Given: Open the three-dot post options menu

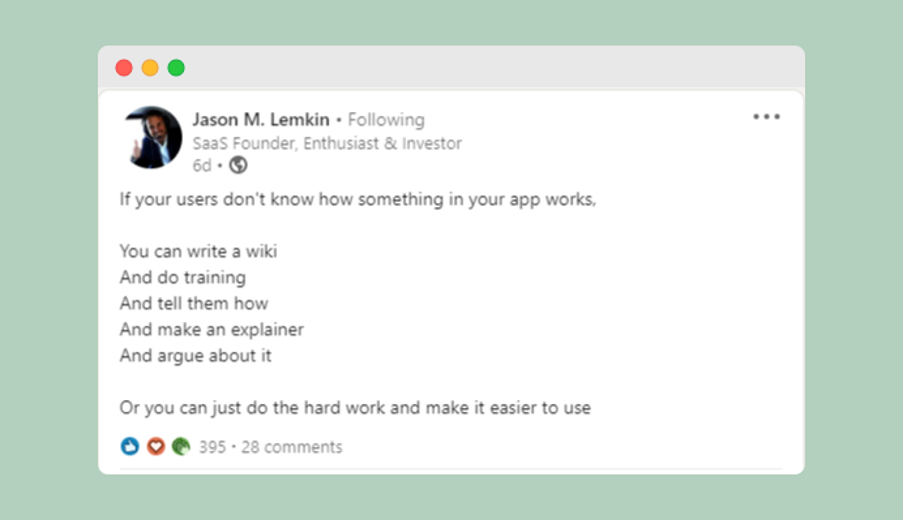Looking at the screenshot, I should pos(766,117).
